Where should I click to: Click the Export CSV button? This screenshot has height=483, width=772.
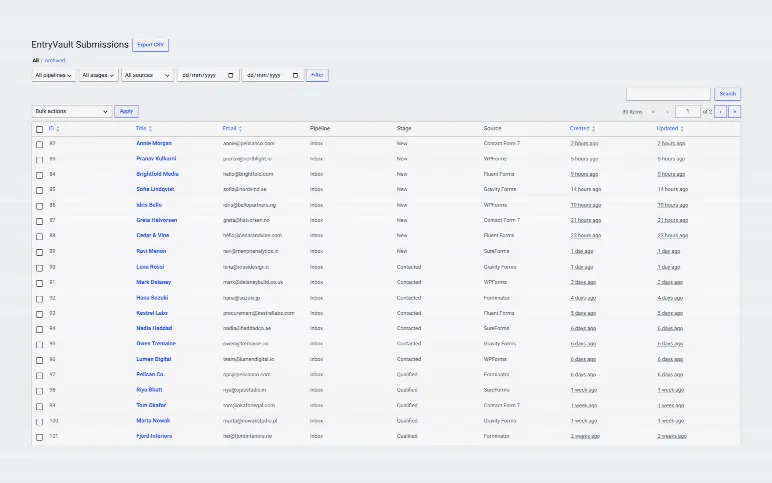point(151,45)
